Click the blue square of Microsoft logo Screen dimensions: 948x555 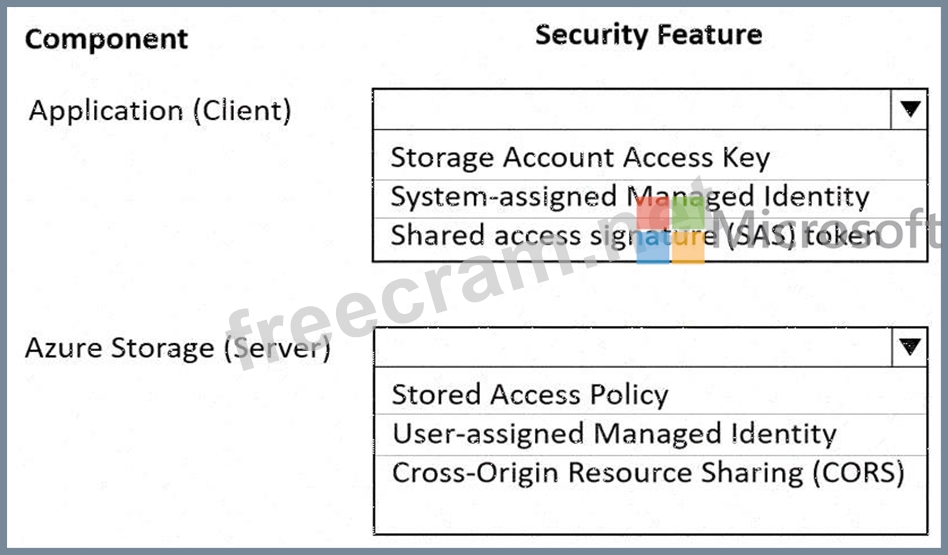651,249
